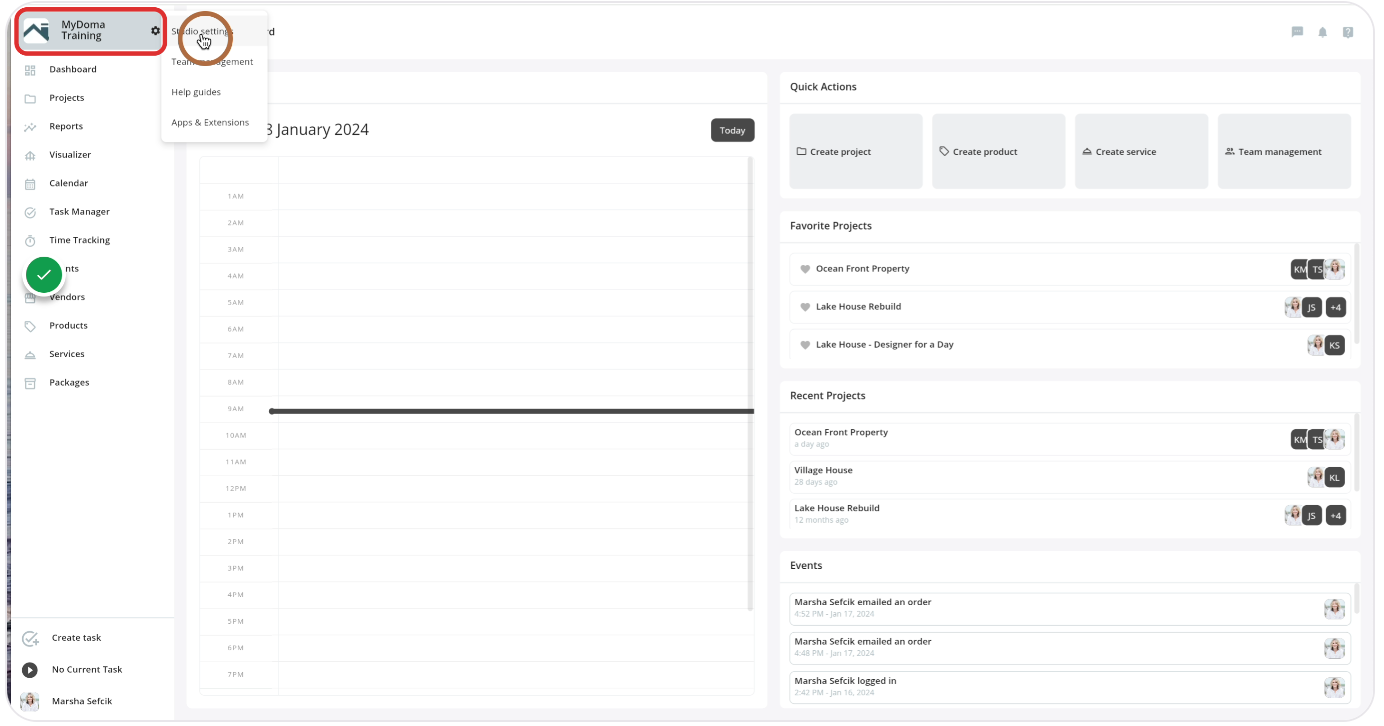This screenshot has height=726, width=1384.
Task: Open Services from the sidebar
Action: point(67,354)
